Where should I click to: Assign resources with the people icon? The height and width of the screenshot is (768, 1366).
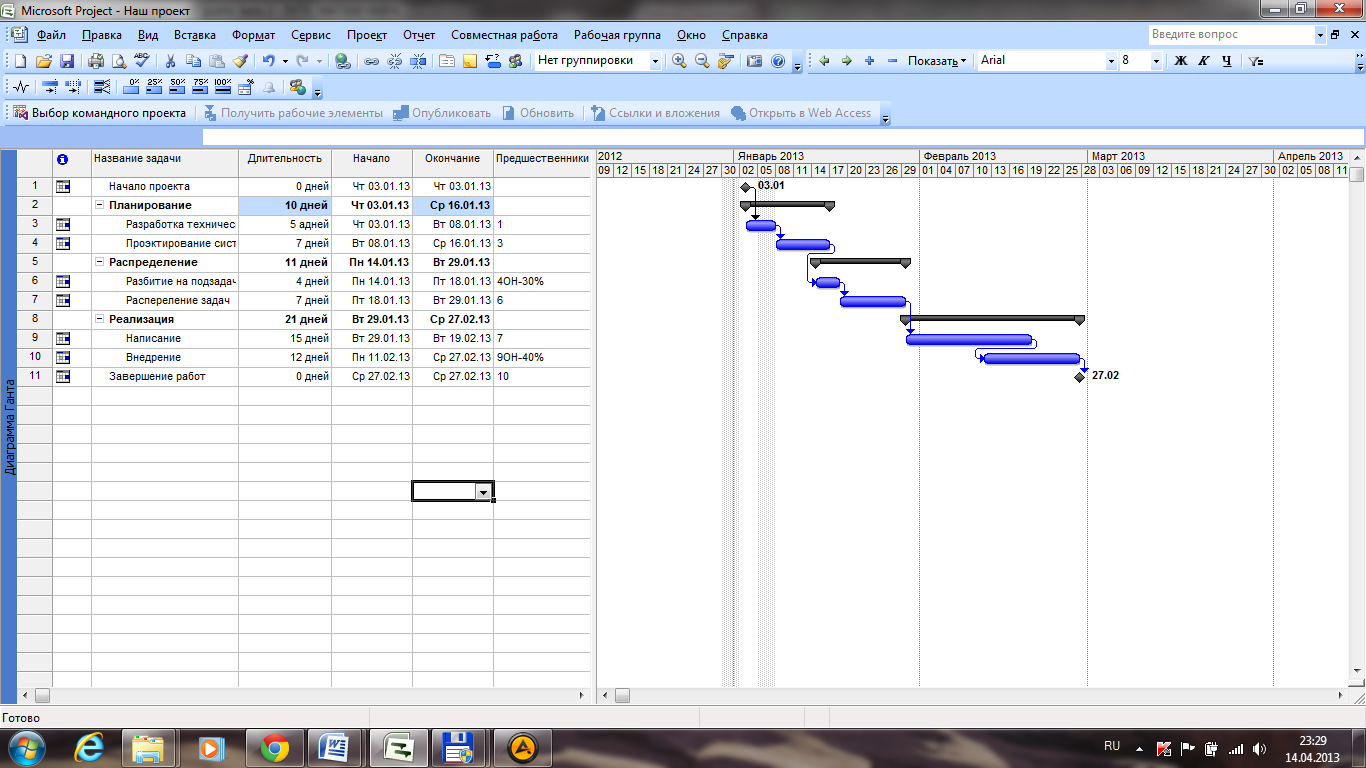point(515,61)
